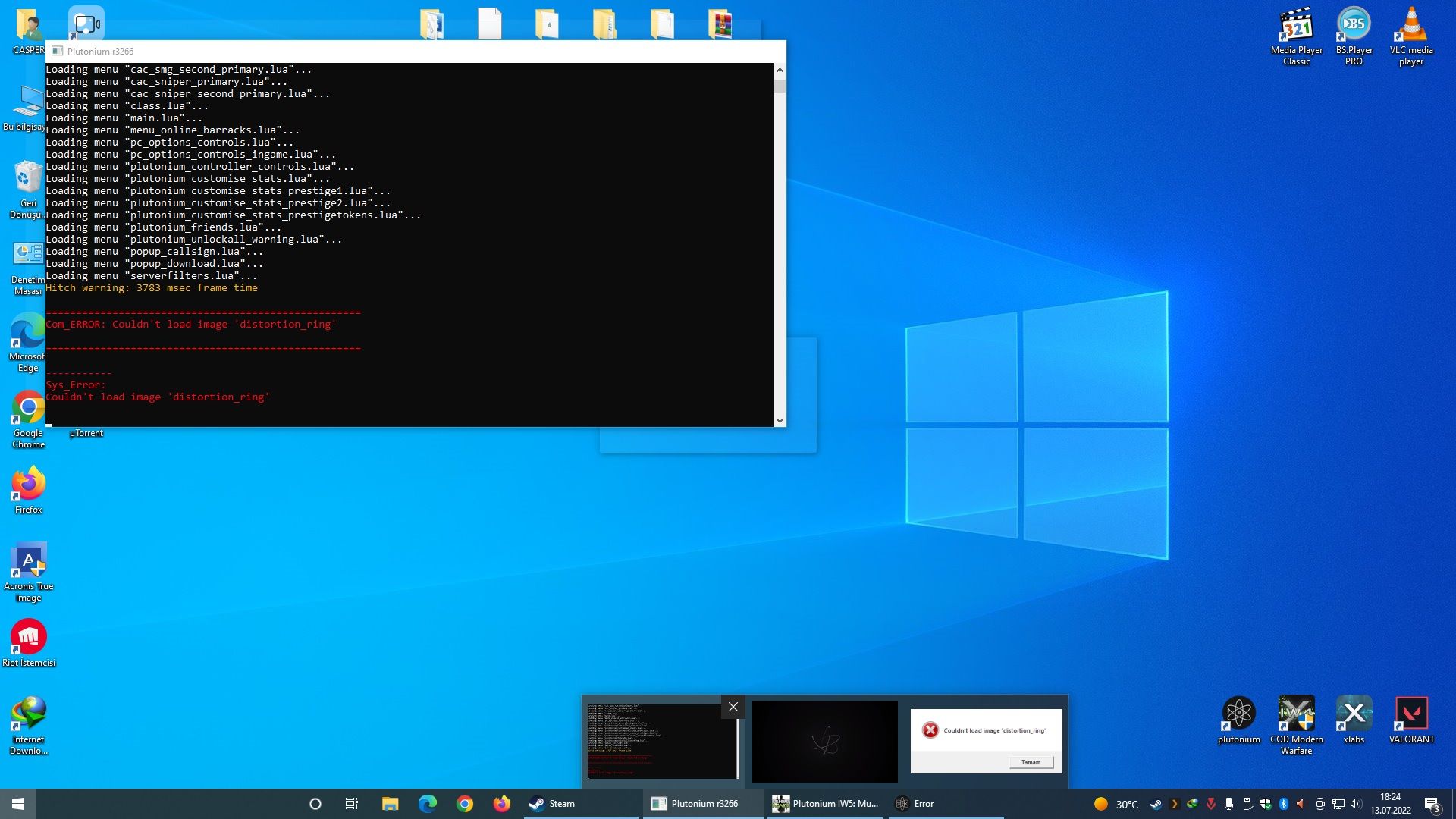Open the notification center with 3 alerts
Image resolution: width=1456 pixels, height=819 pixels.
click(x=1432, y=804)
